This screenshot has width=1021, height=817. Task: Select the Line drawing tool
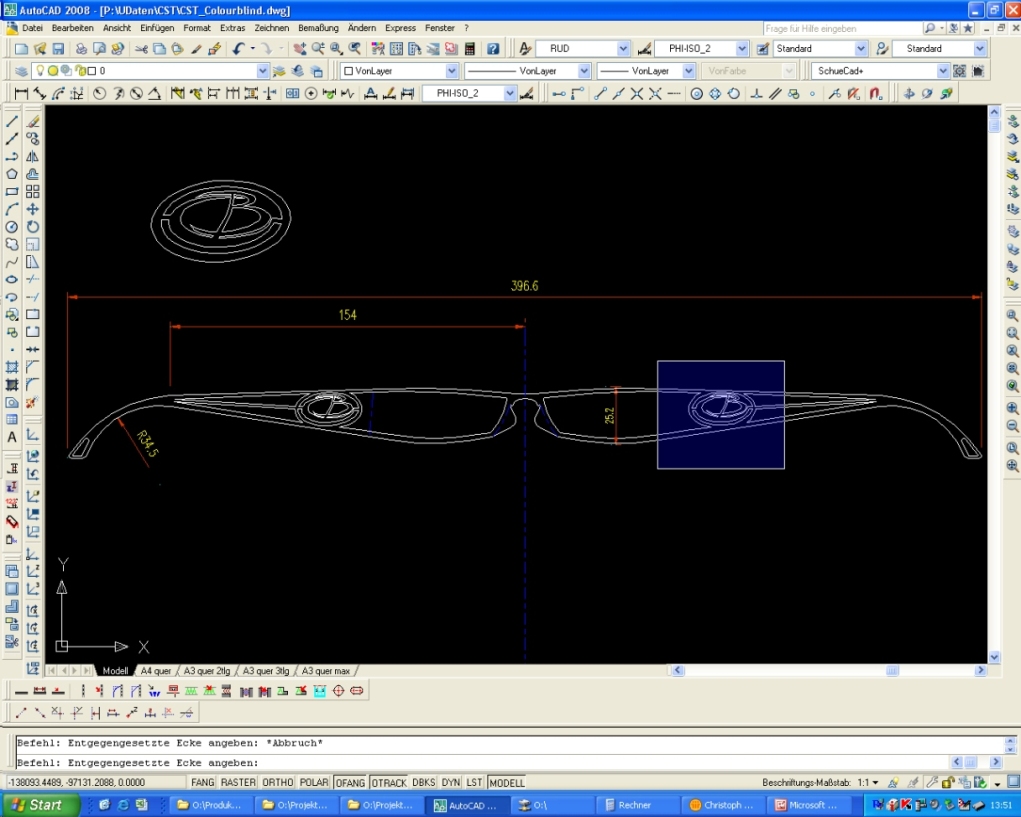[12, 121]
